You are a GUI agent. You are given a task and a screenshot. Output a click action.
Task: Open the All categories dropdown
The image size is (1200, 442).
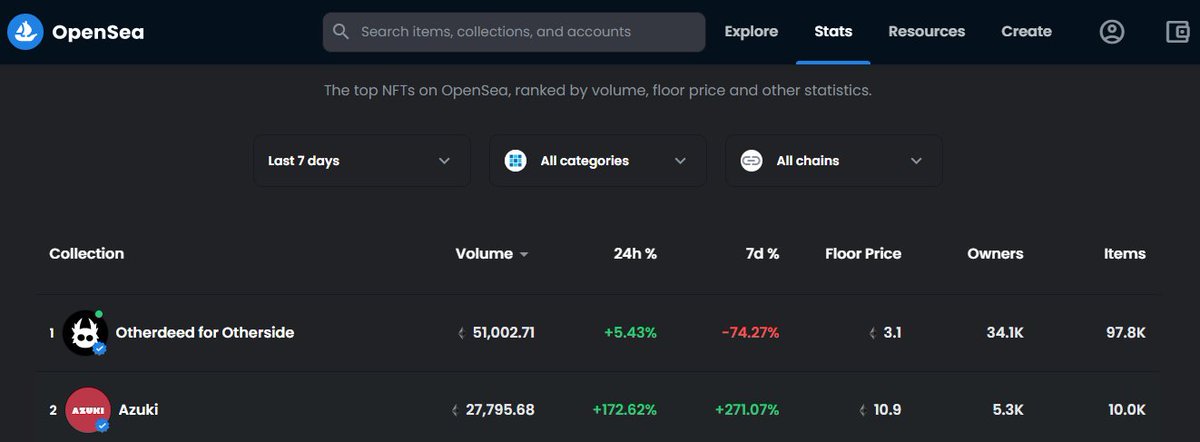pyautogui.click(x=598, y=160)
